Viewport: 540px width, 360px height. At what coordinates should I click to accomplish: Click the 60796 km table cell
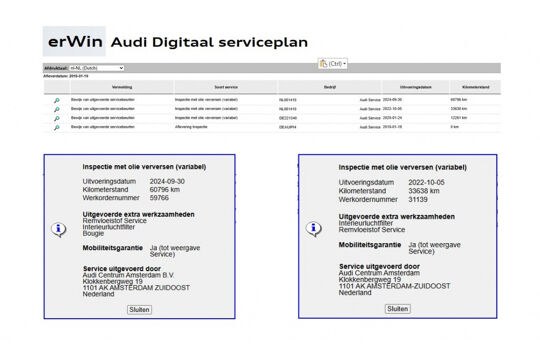[459, 100]
